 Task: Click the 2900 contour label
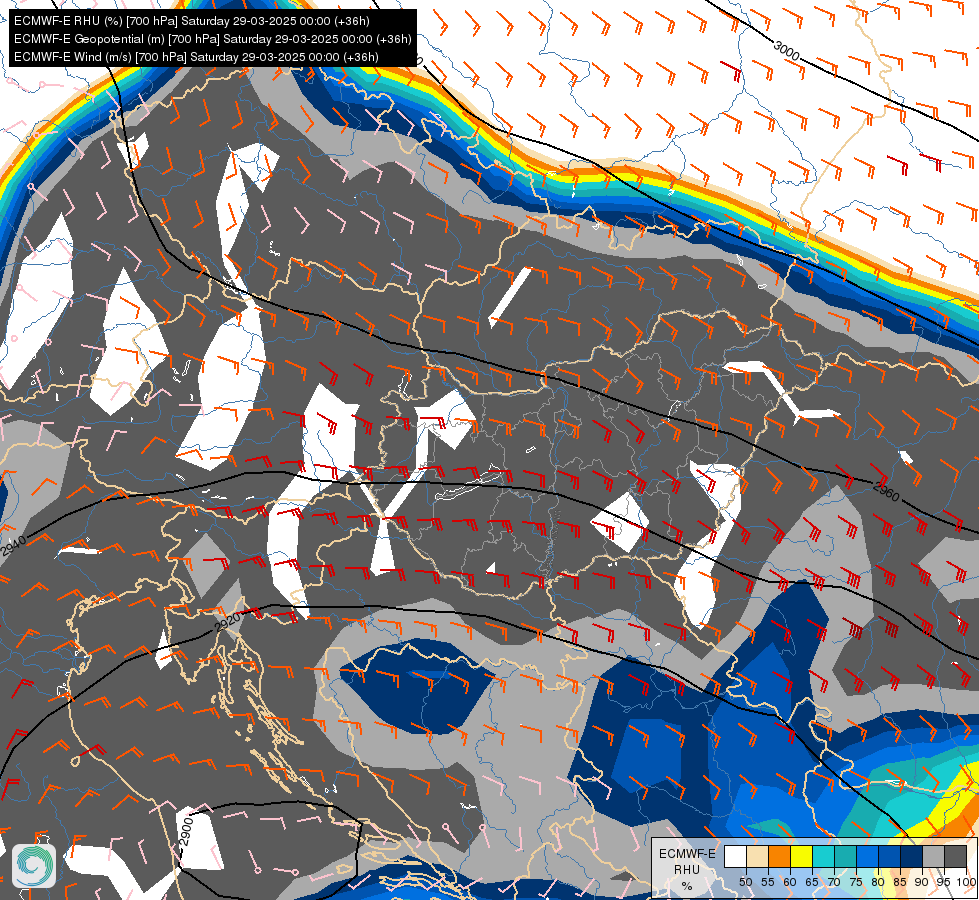point(187,832)
